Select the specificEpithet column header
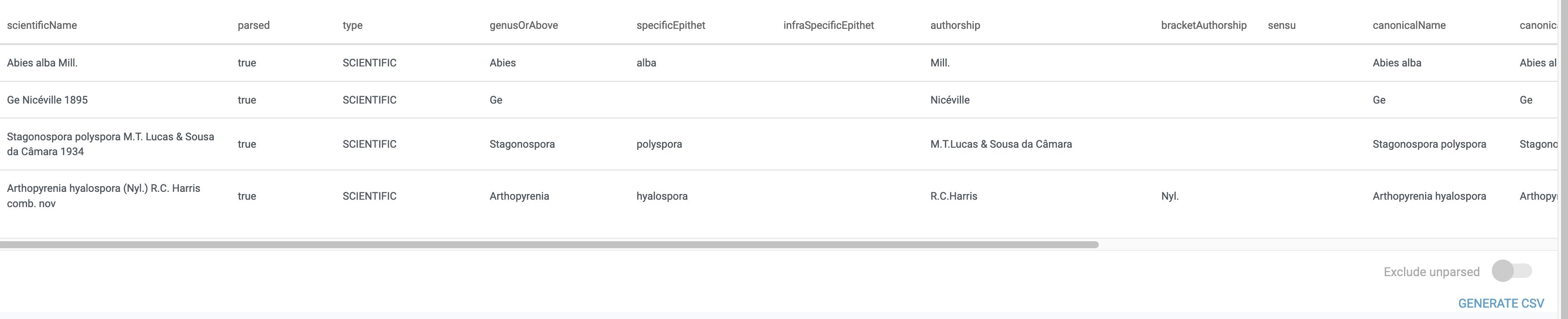The image size is (1568, 319). pyautogui.click(x=670, y=25)
